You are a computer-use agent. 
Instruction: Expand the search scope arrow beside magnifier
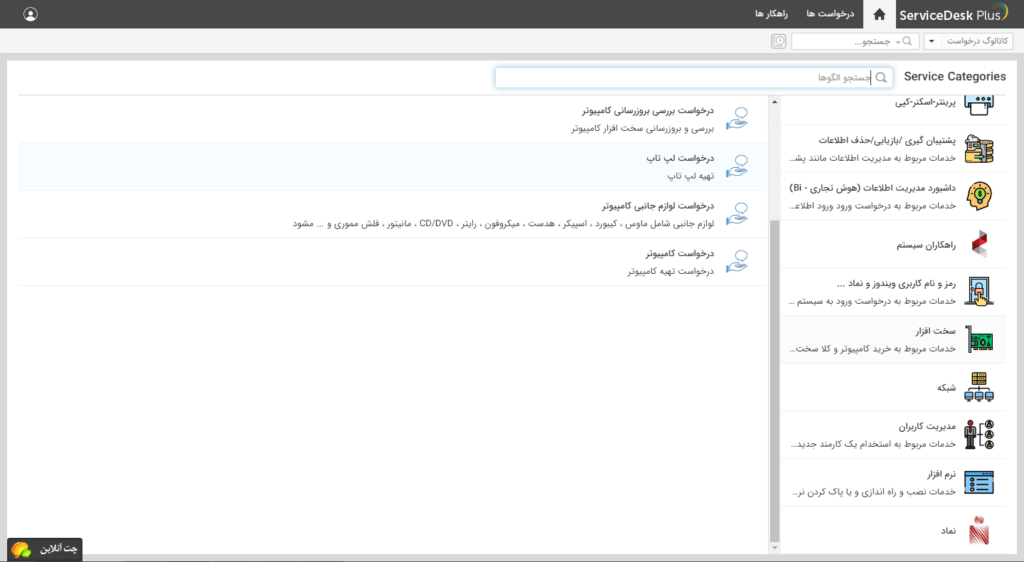click(x=897, y=42)
